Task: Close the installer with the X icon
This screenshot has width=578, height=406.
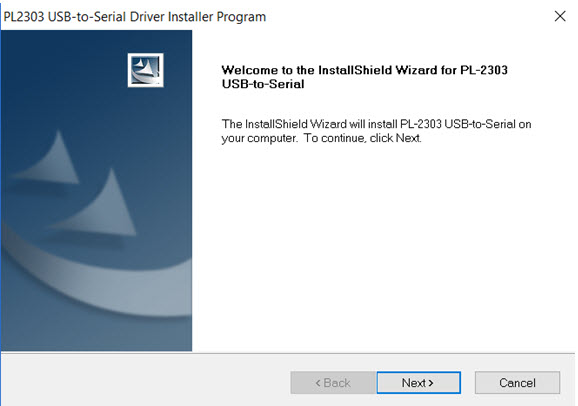Action: pos(560,16)
